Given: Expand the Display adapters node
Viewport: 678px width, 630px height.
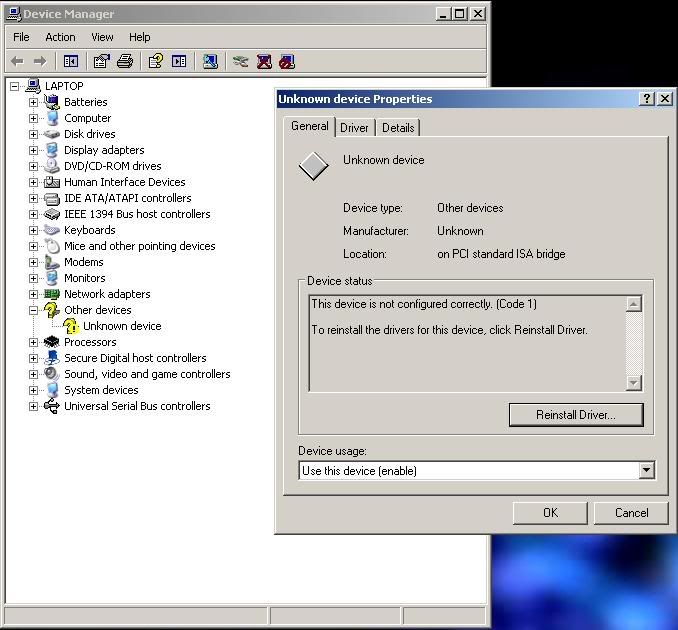Looking at the screenshot, I should (x=33, y=150).
